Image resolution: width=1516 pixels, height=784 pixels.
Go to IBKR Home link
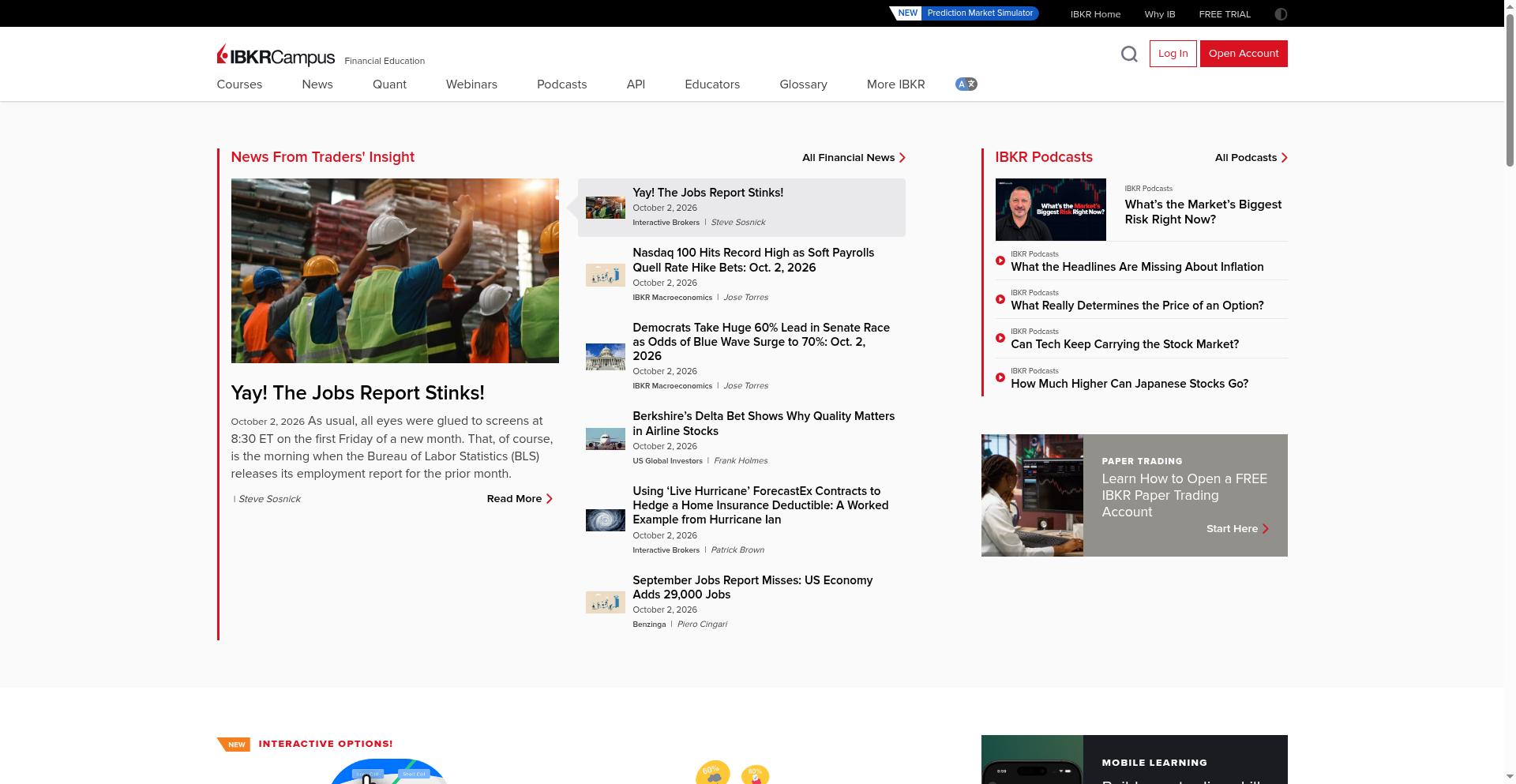pos(1095,14)
